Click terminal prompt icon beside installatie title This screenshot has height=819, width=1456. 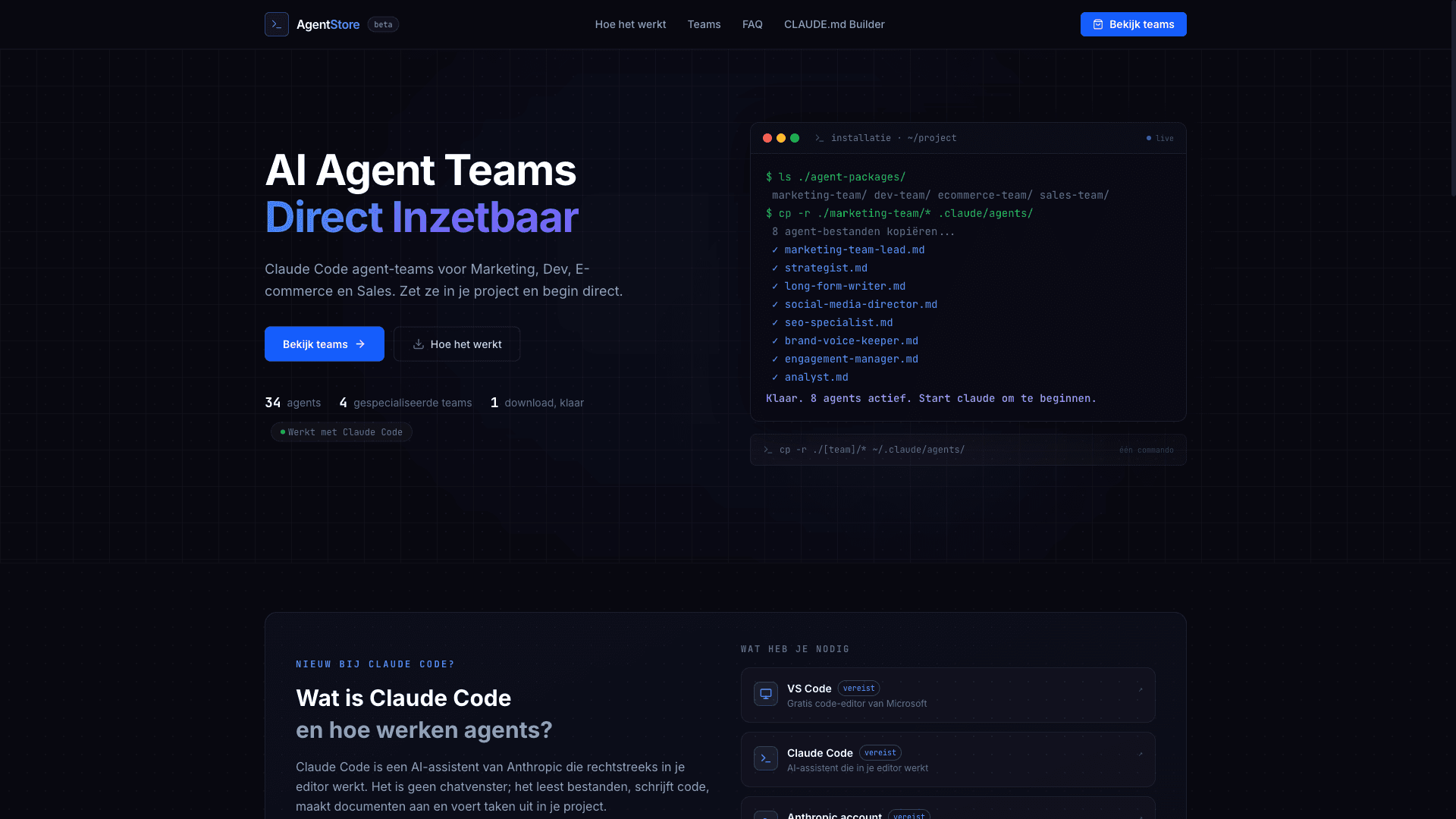(820, 138)
